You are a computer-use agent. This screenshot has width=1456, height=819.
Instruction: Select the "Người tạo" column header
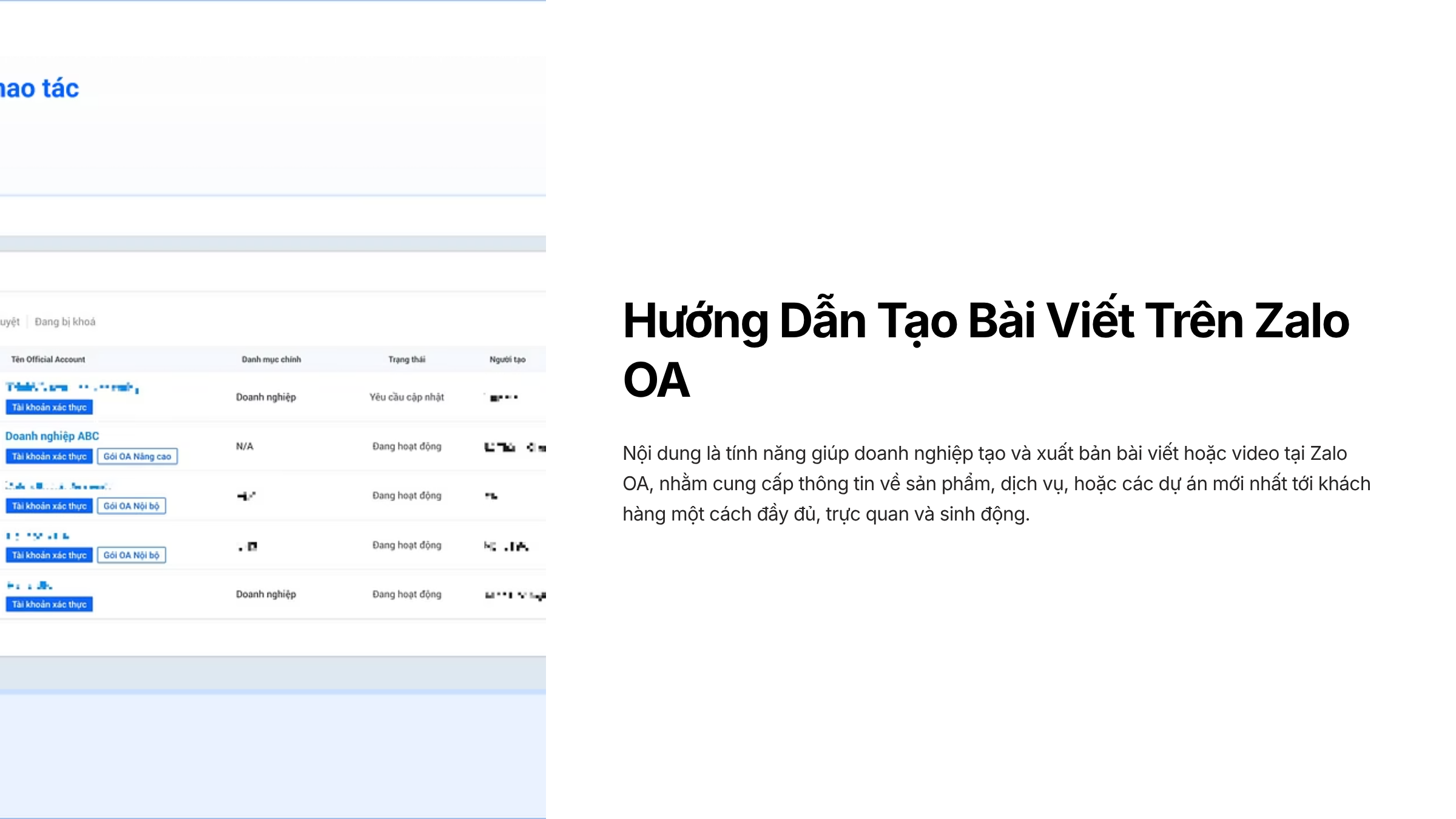pyautogui.click(x=507, y=359)
